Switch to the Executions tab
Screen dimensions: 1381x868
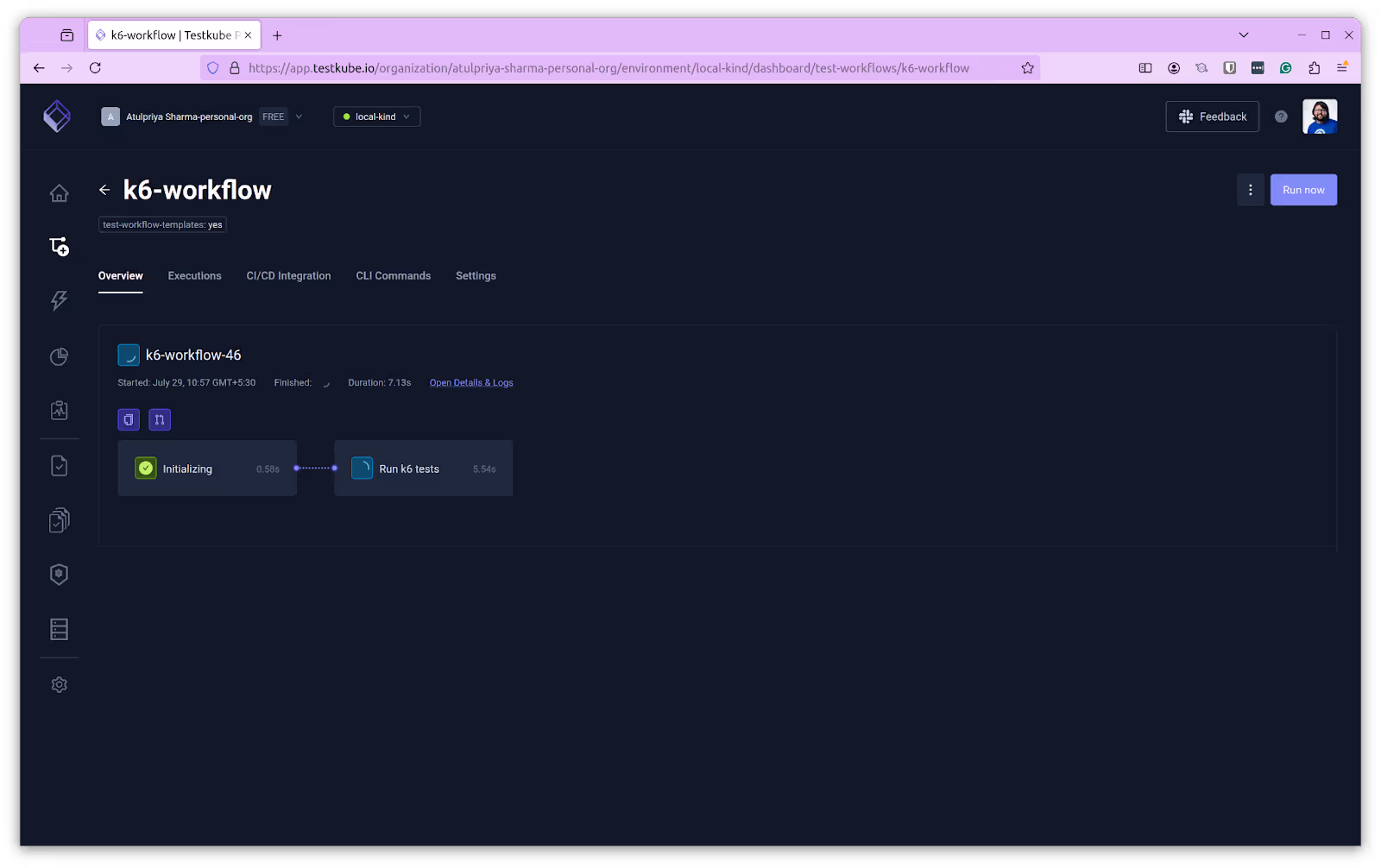tap(194, 276)
